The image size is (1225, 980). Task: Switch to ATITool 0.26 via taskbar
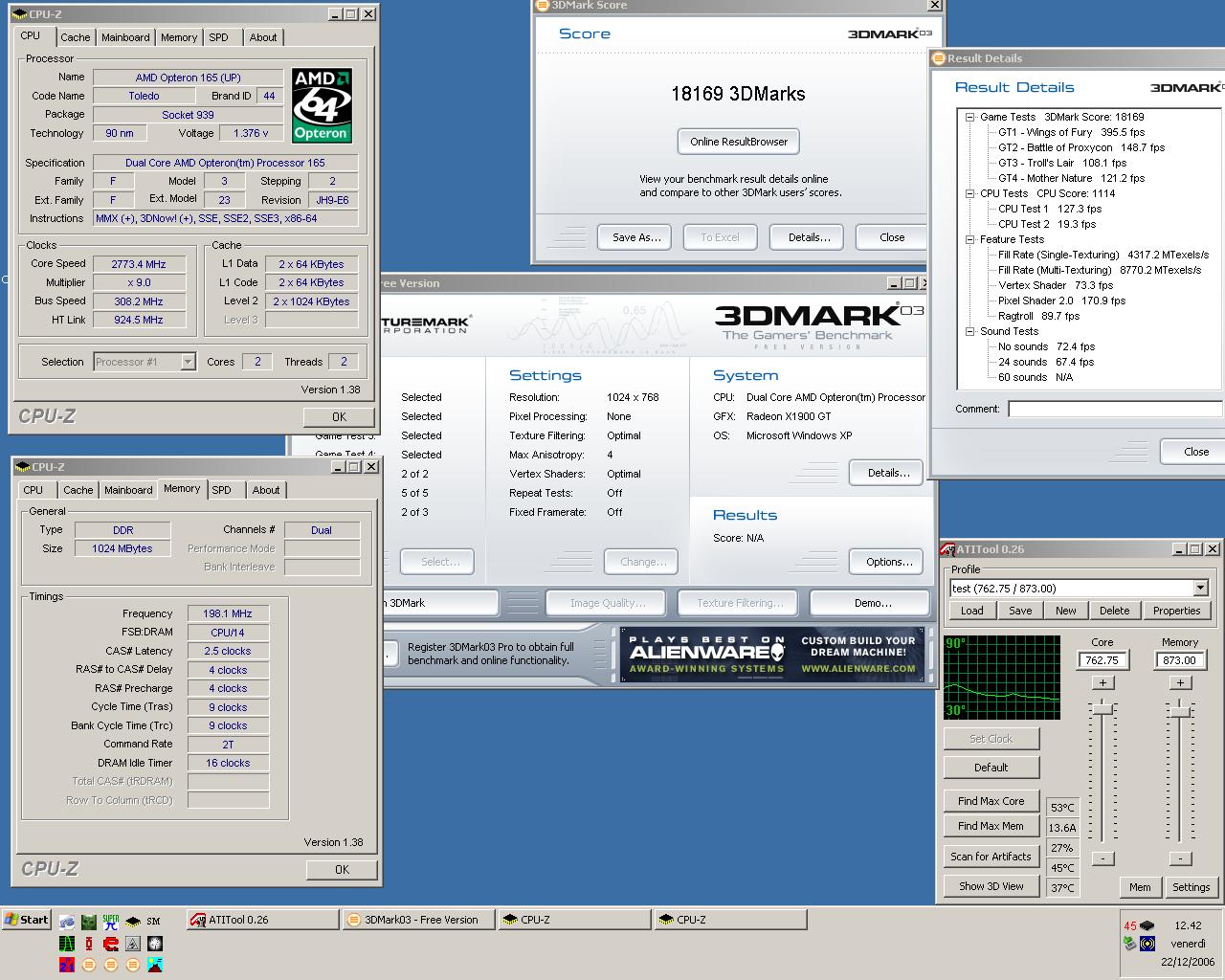pyautogui.click(x=263, y=920)
